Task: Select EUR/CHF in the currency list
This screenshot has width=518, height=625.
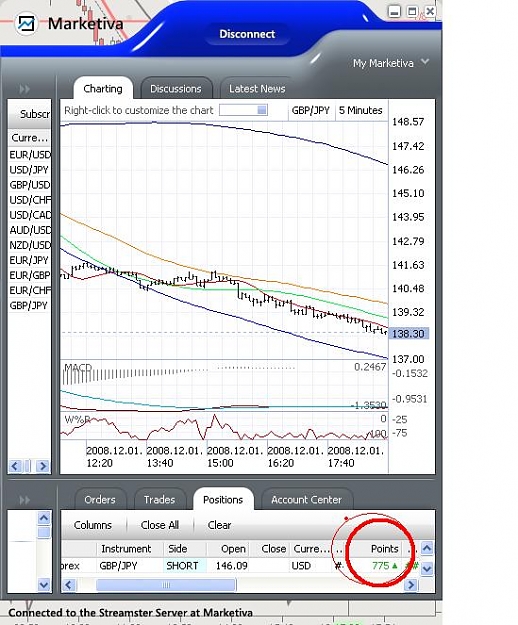Action: (x=30, y=290)
